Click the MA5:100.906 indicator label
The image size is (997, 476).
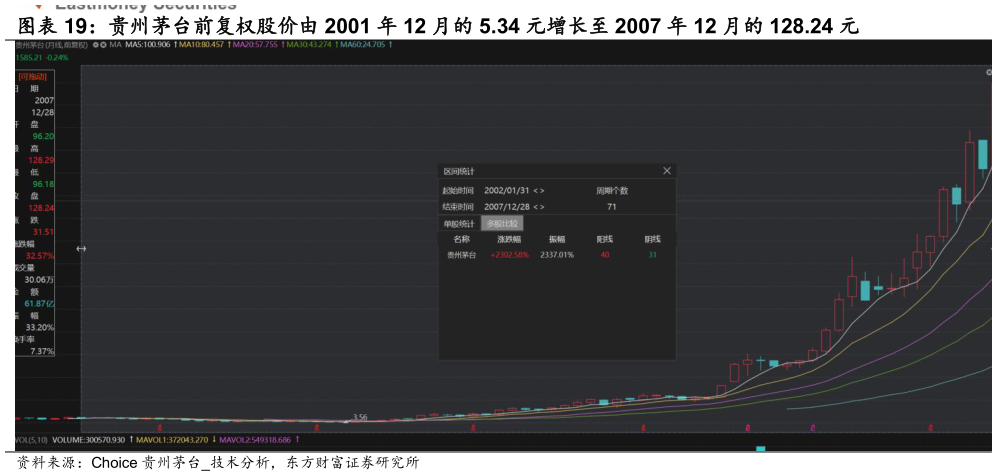(x=148, y=45)
